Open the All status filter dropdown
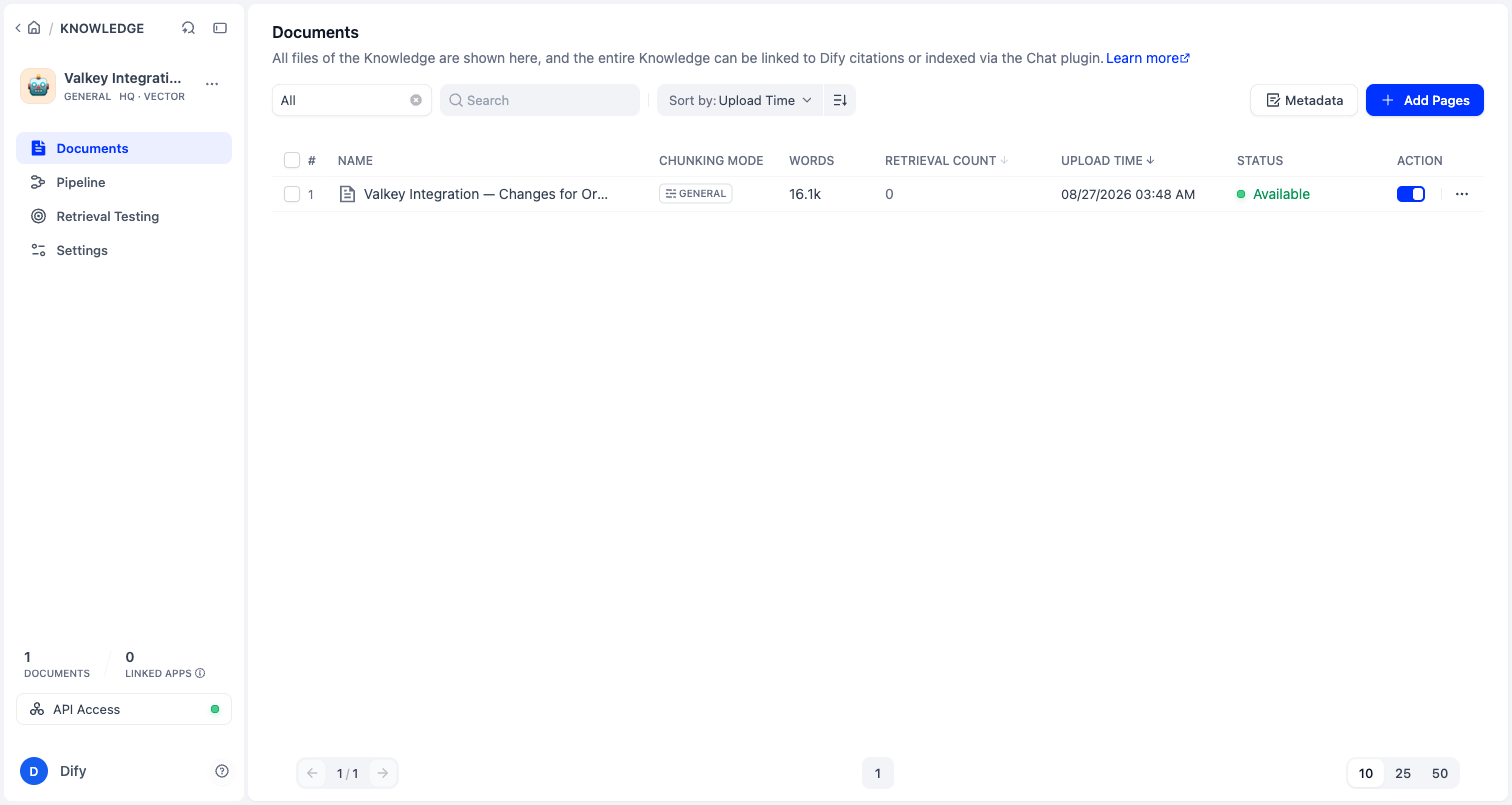The image size is (1512, 805). coord(352,100)
